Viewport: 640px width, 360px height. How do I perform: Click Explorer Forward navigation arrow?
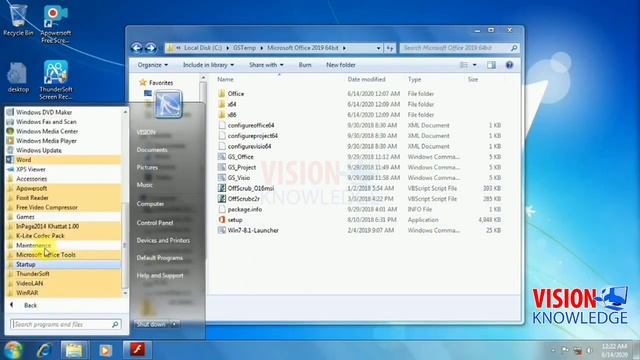tap(151, 48)
